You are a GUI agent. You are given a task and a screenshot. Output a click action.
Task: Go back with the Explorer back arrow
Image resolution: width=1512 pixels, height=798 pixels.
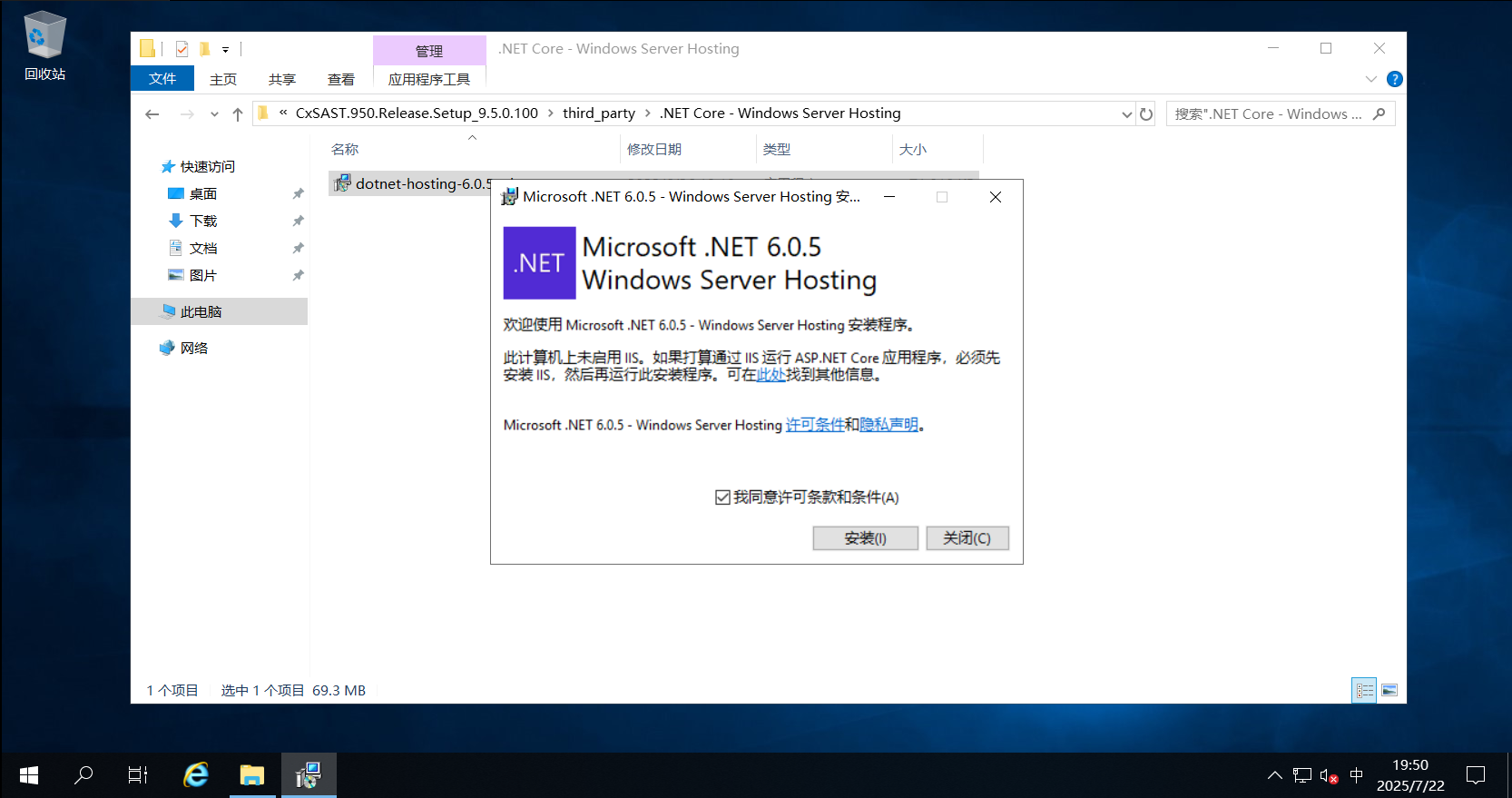152,113
